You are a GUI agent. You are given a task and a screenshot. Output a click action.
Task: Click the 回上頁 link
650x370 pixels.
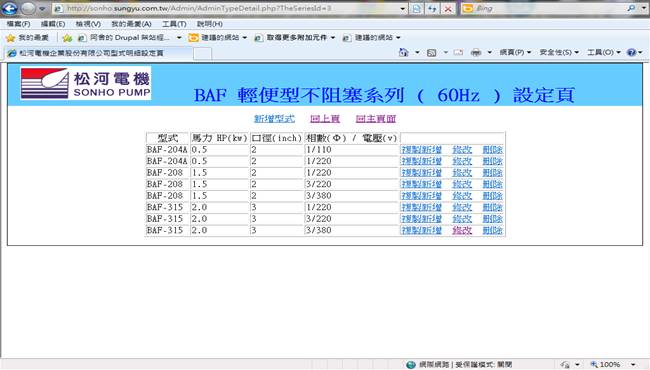(x=325, y=118)
